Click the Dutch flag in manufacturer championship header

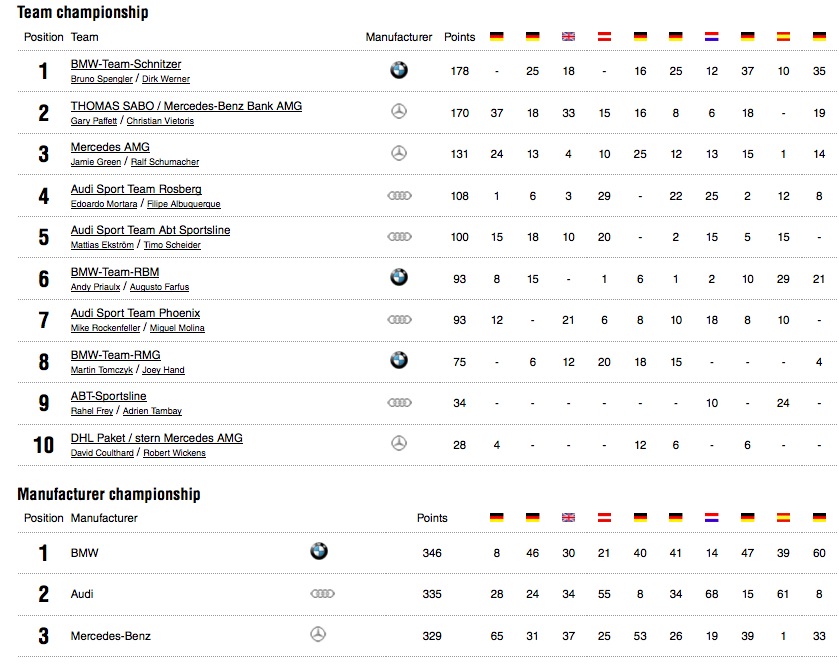(712, 517)
